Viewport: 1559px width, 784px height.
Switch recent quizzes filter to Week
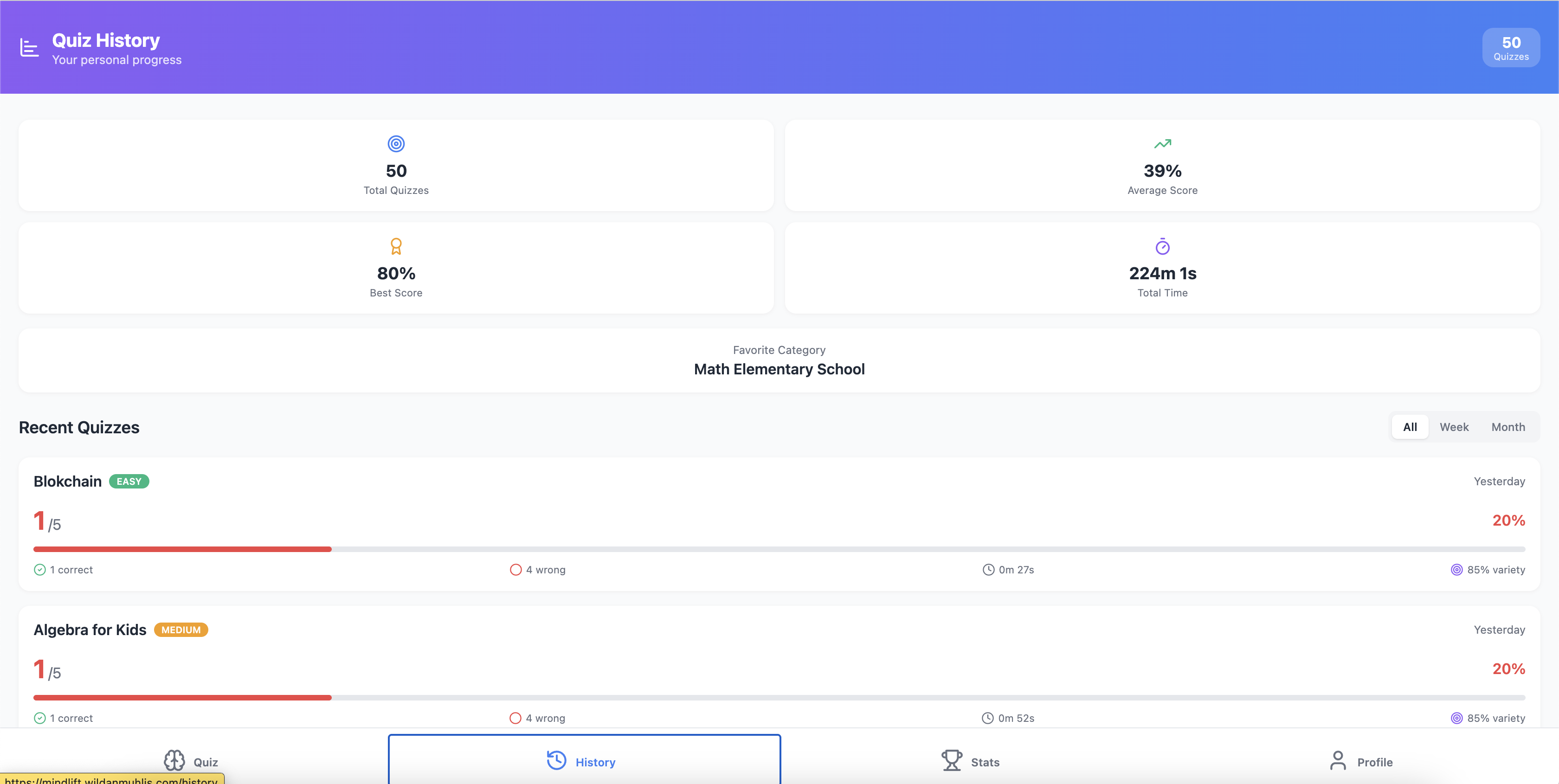pyautogui.click(x=1454, y=427)
